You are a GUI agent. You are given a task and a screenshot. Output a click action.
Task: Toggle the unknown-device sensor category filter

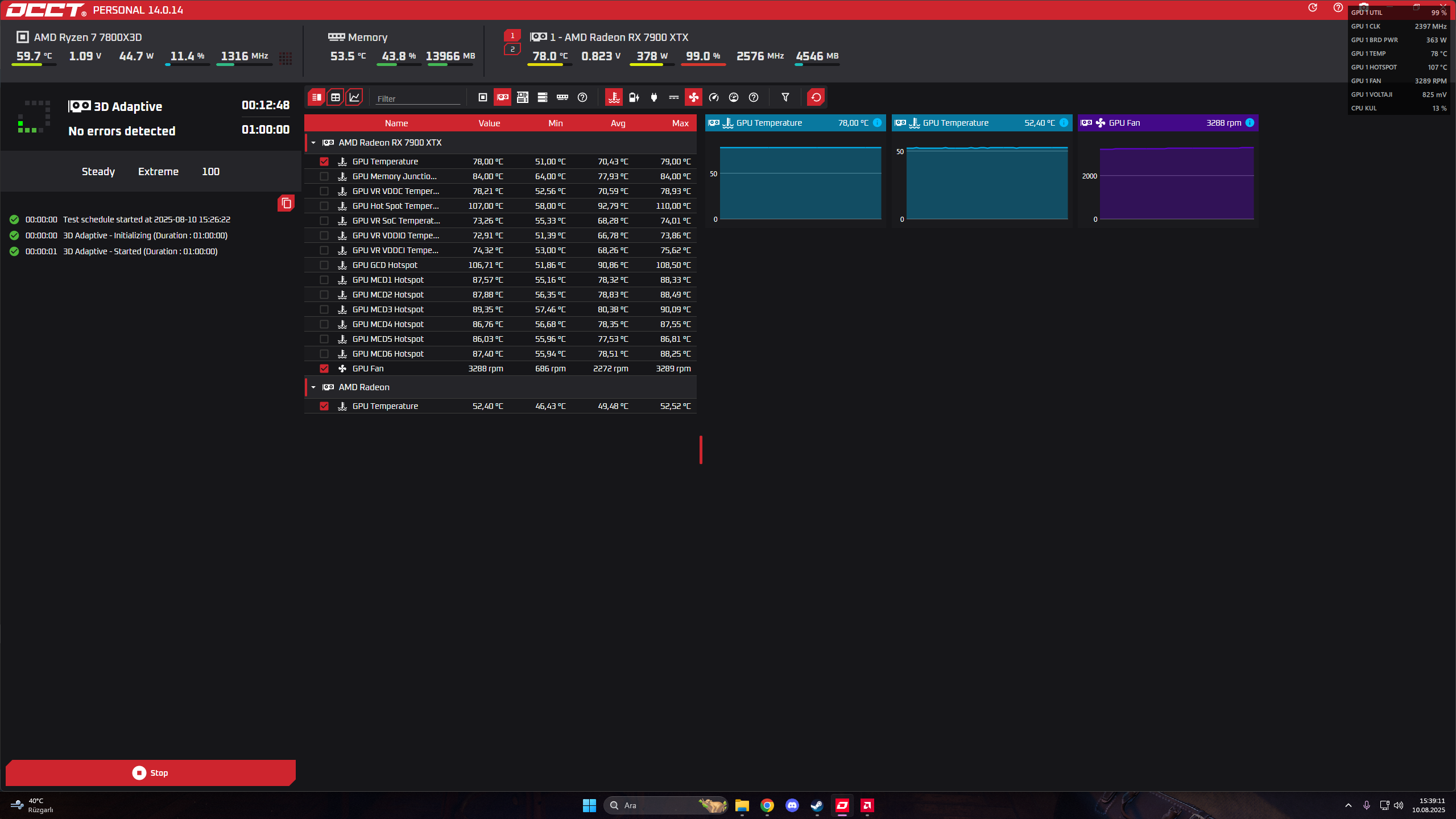582,97
